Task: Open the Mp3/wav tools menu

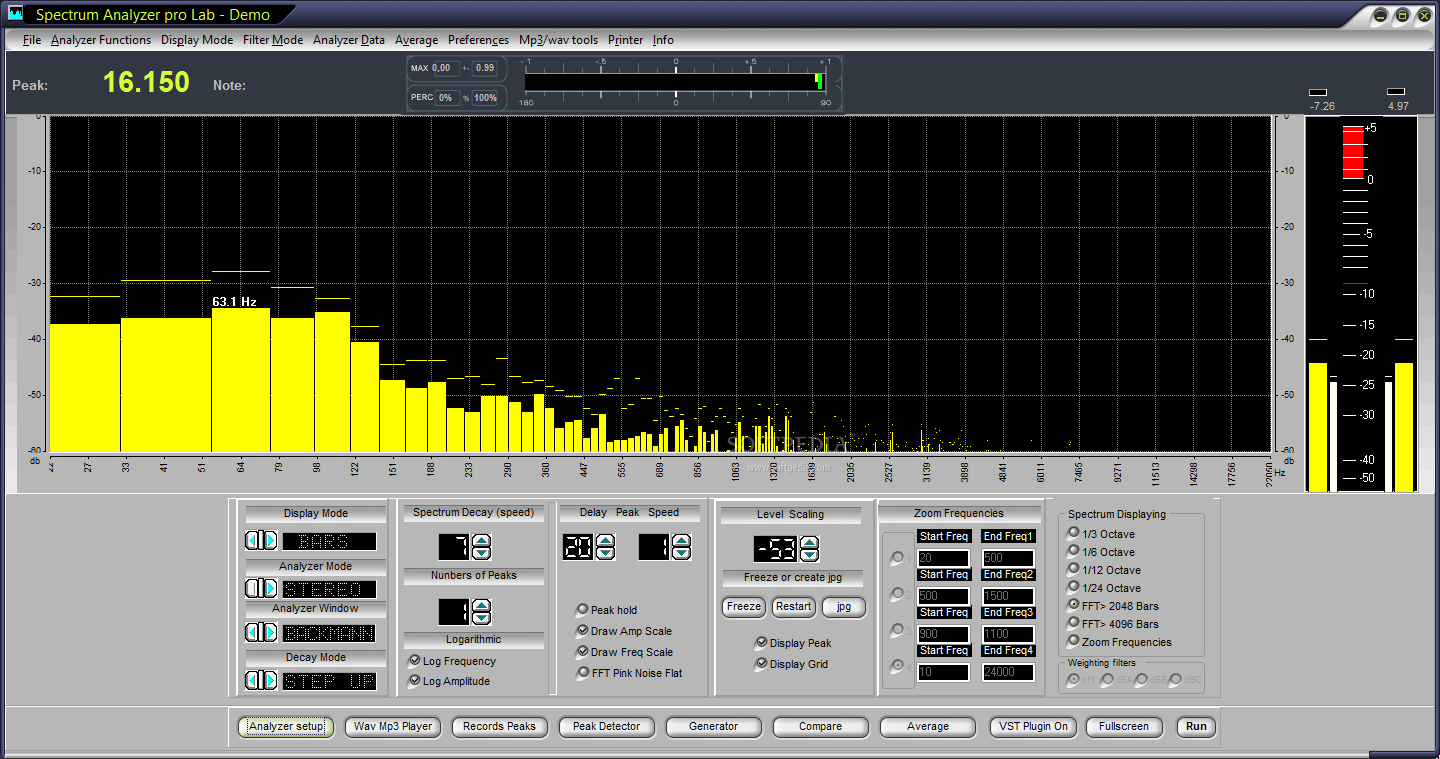Action: pyautogui.click(x=558, y=40)
